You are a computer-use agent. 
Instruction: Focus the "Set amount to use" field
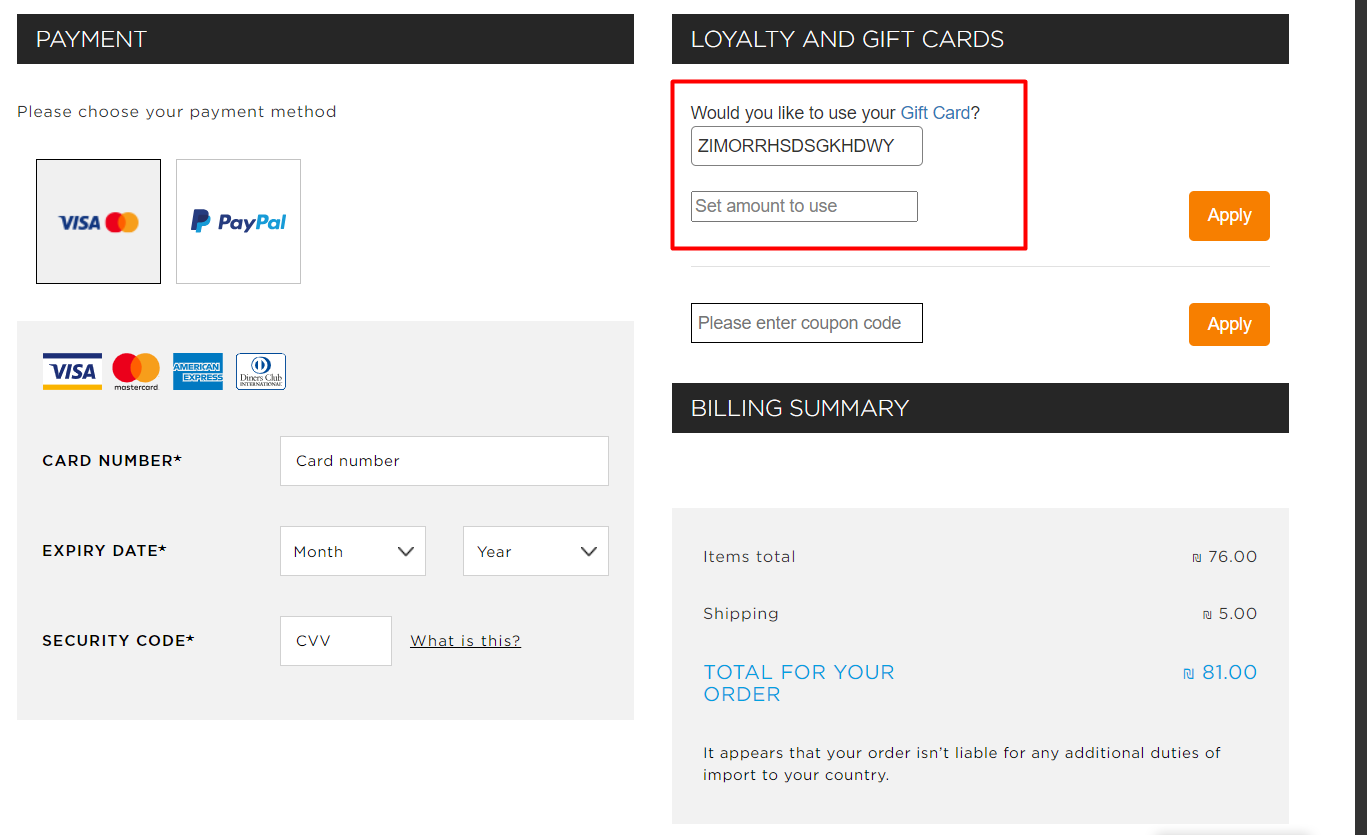pyautogui.click(x=804, y=206)
